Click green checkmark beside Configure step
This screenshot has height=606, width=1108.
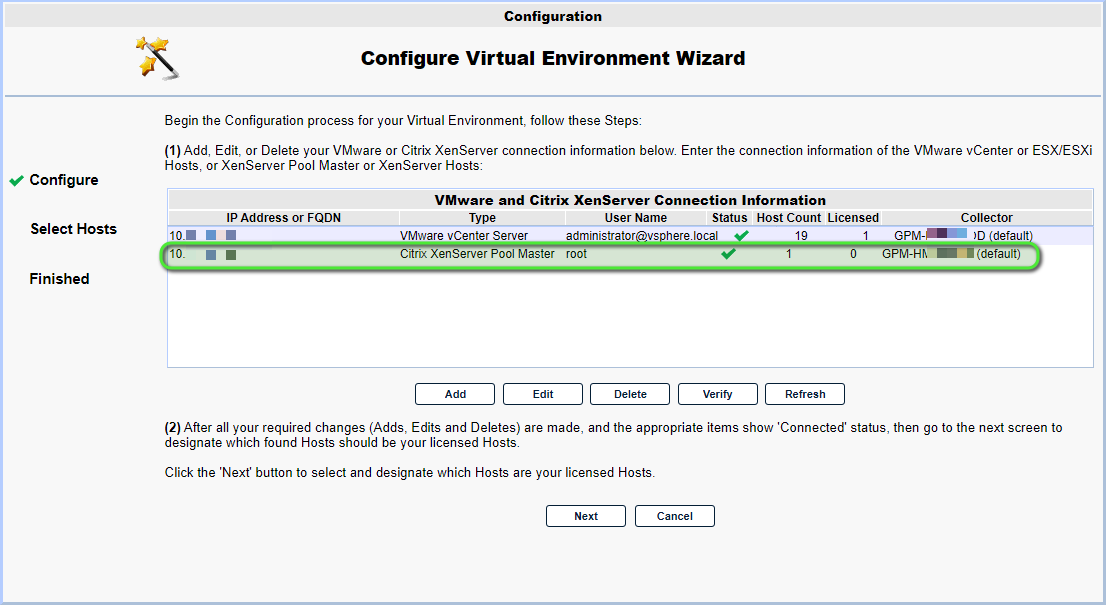point(17,181)
